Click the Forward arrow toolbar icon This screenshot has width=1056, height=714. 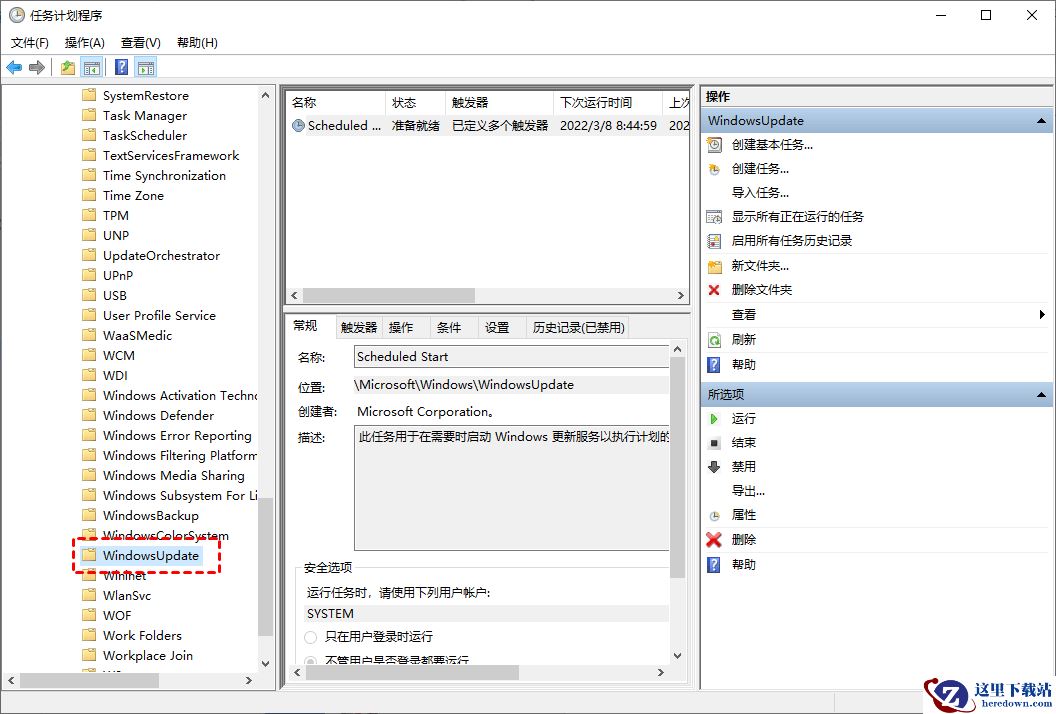pos(38,67)
